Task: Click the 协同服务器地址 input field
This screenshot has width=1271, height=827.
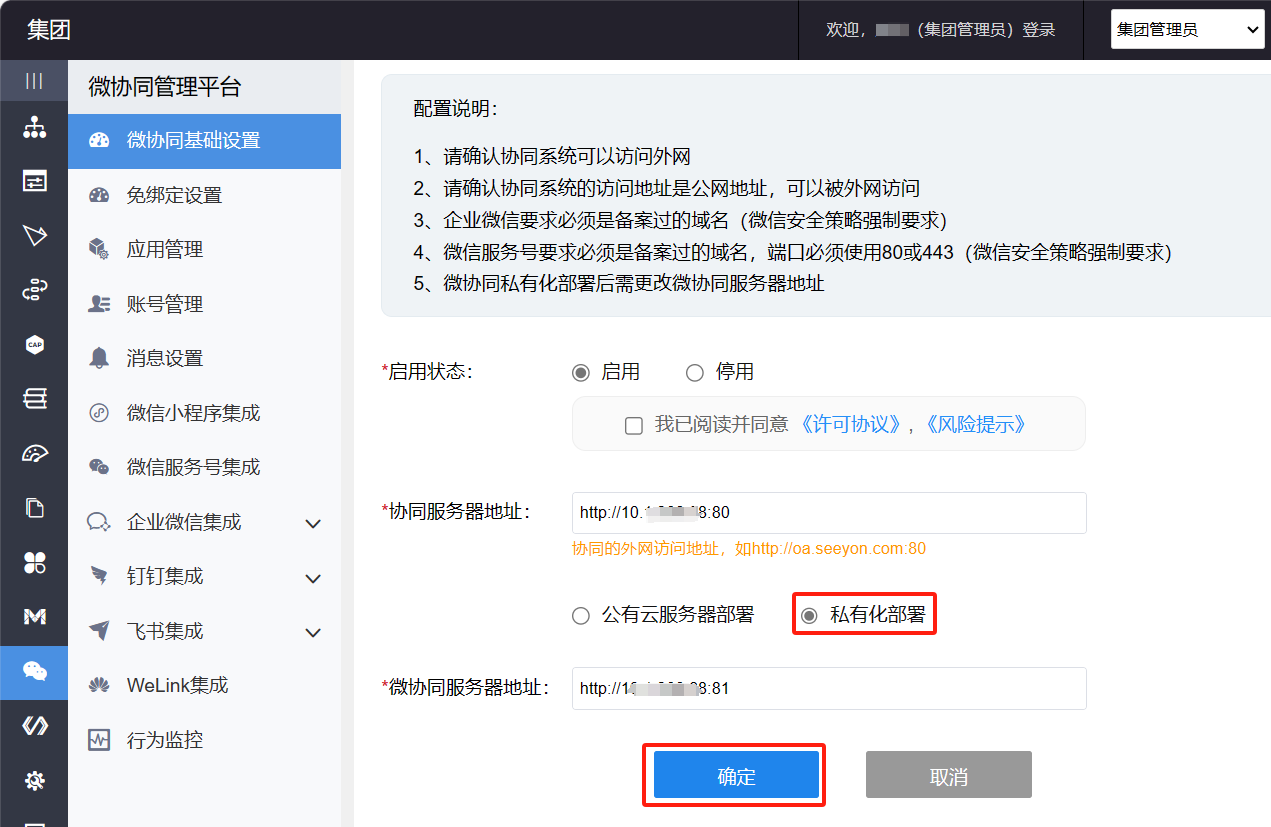Action: (829, 513)
